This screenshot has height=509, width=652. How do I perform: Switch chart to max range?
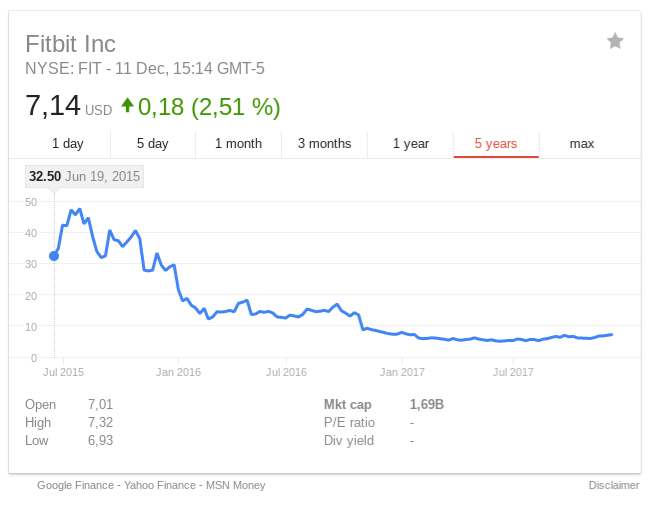coord(582,144)
